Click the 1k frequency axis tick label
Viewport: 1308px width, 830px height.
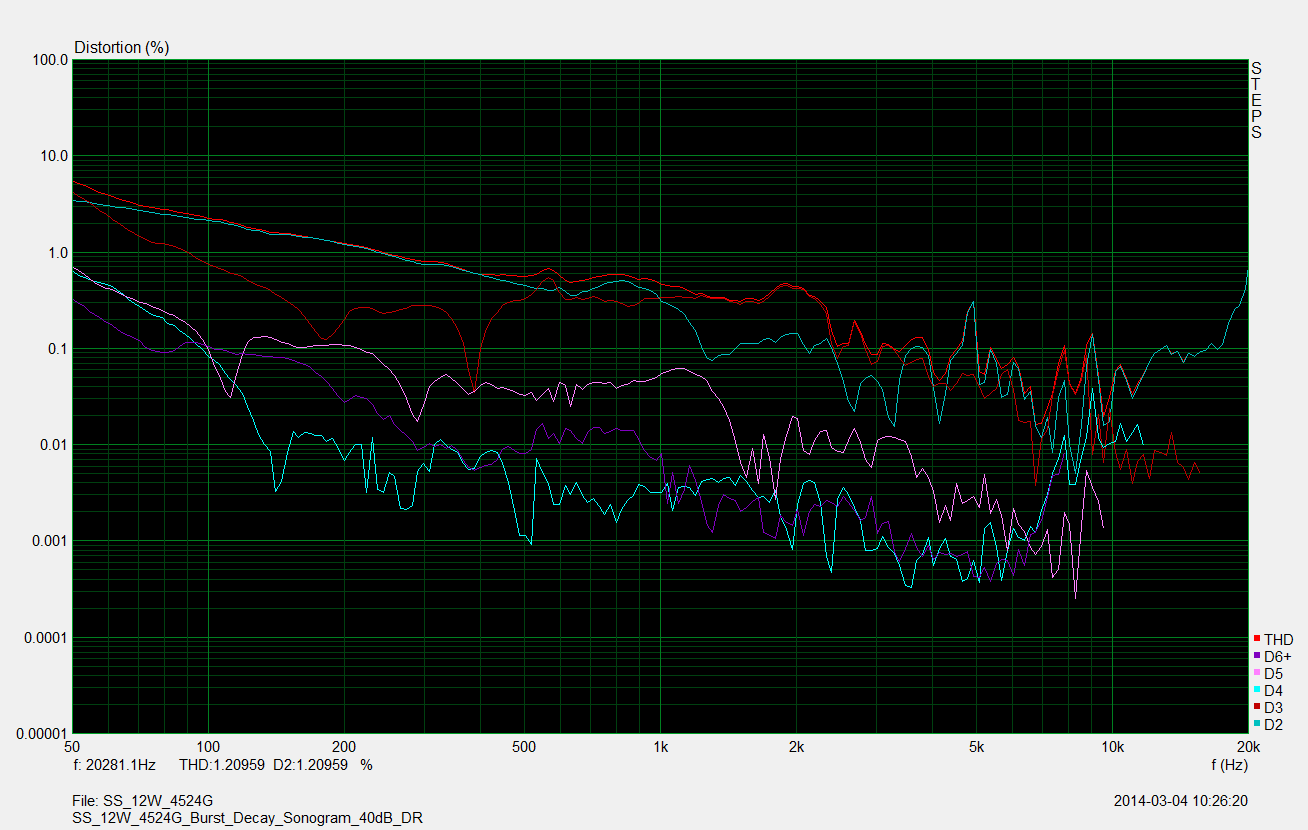coord(659,747)
